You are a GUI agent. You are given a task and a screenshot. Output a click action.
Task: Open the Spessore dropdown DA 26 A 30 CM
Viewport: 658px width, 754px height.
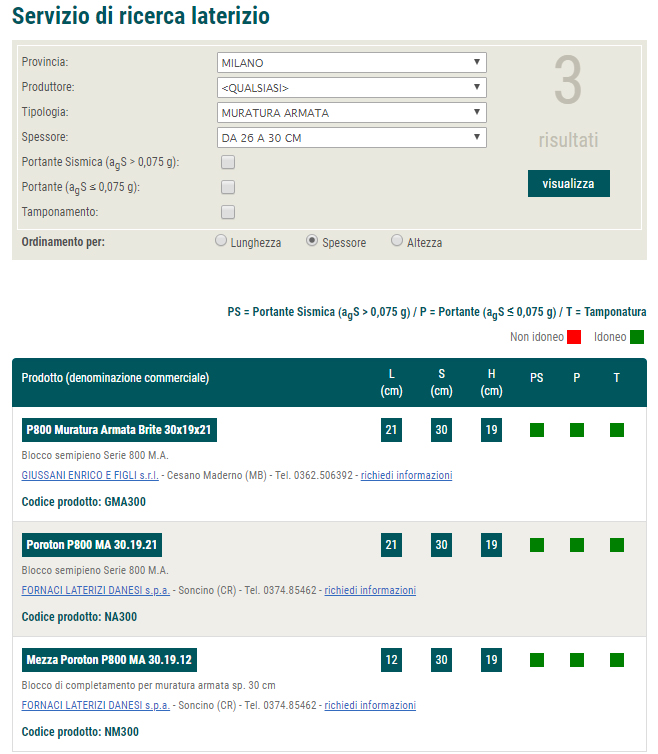tap(352, 138)
